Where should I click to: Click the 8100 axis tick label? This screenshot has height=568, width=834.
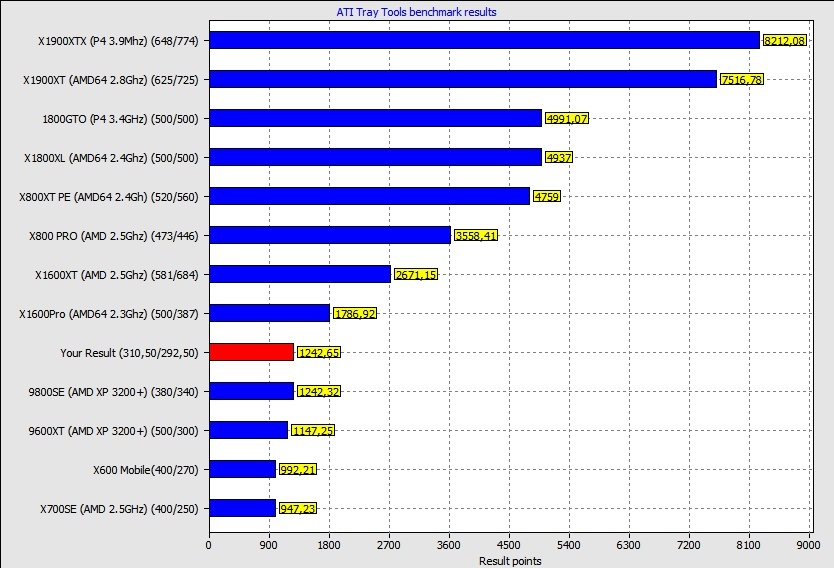coord(749,545)
